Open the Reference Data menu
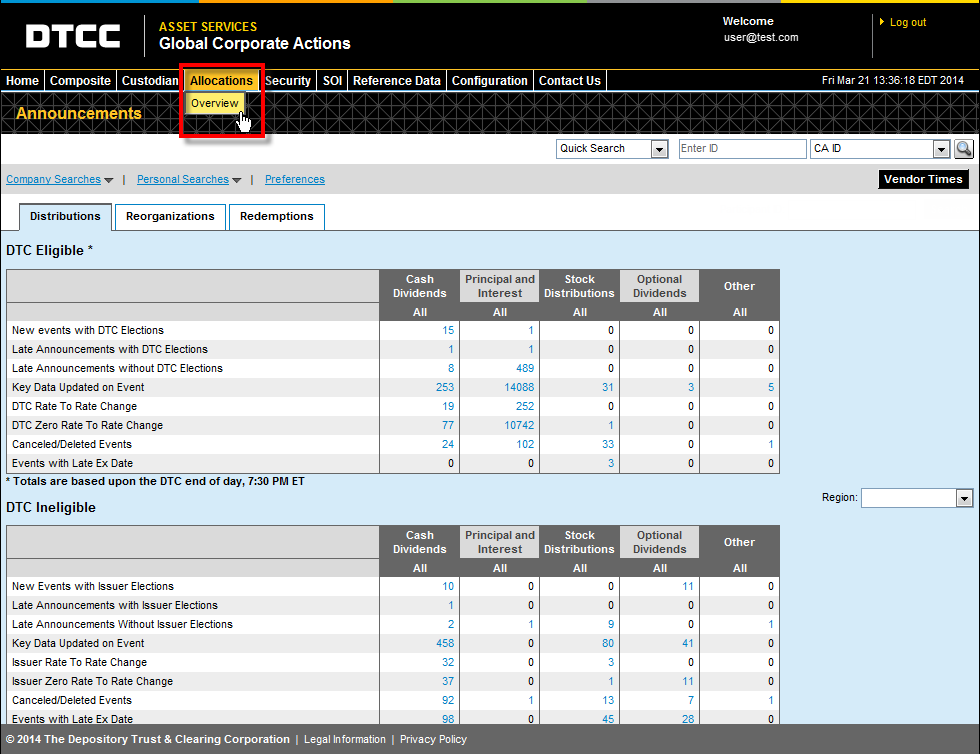 click(x=396, y=81)
